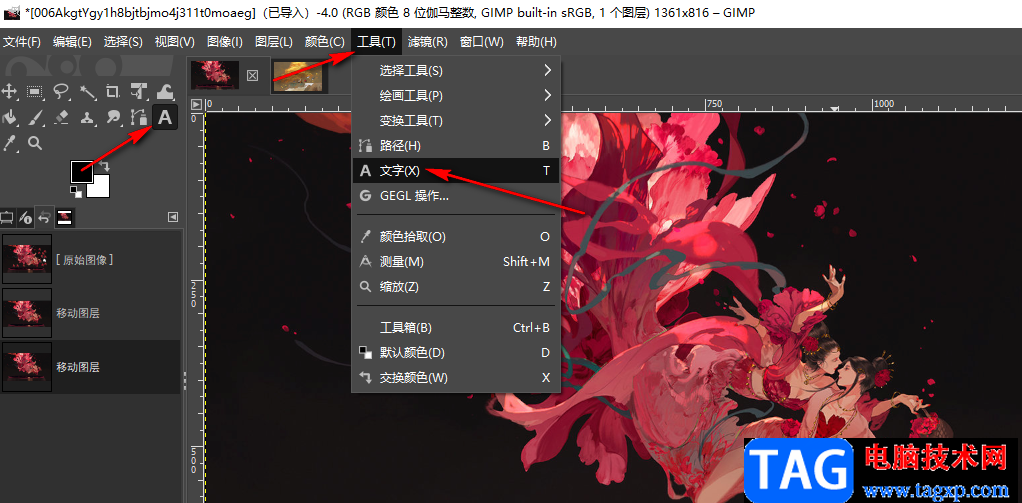
Task: Open the 文件(F) menu
Action: coord(22,42)
